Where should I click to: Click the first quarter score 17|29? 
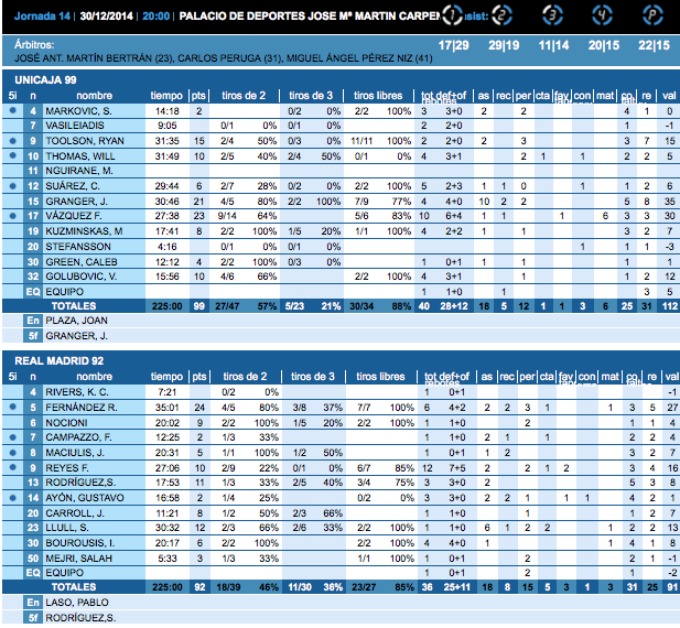(454, 45)
